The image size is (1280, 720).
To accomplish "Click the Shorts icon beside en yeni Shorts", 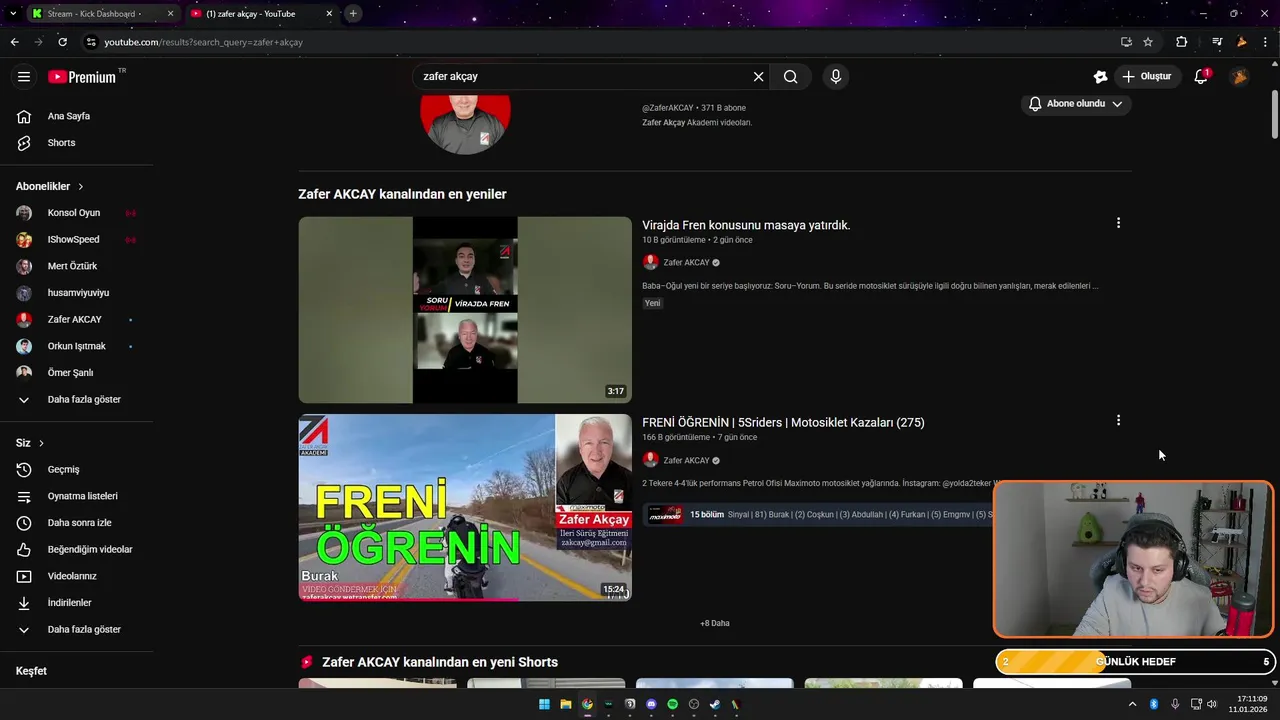I will point(307,662).
